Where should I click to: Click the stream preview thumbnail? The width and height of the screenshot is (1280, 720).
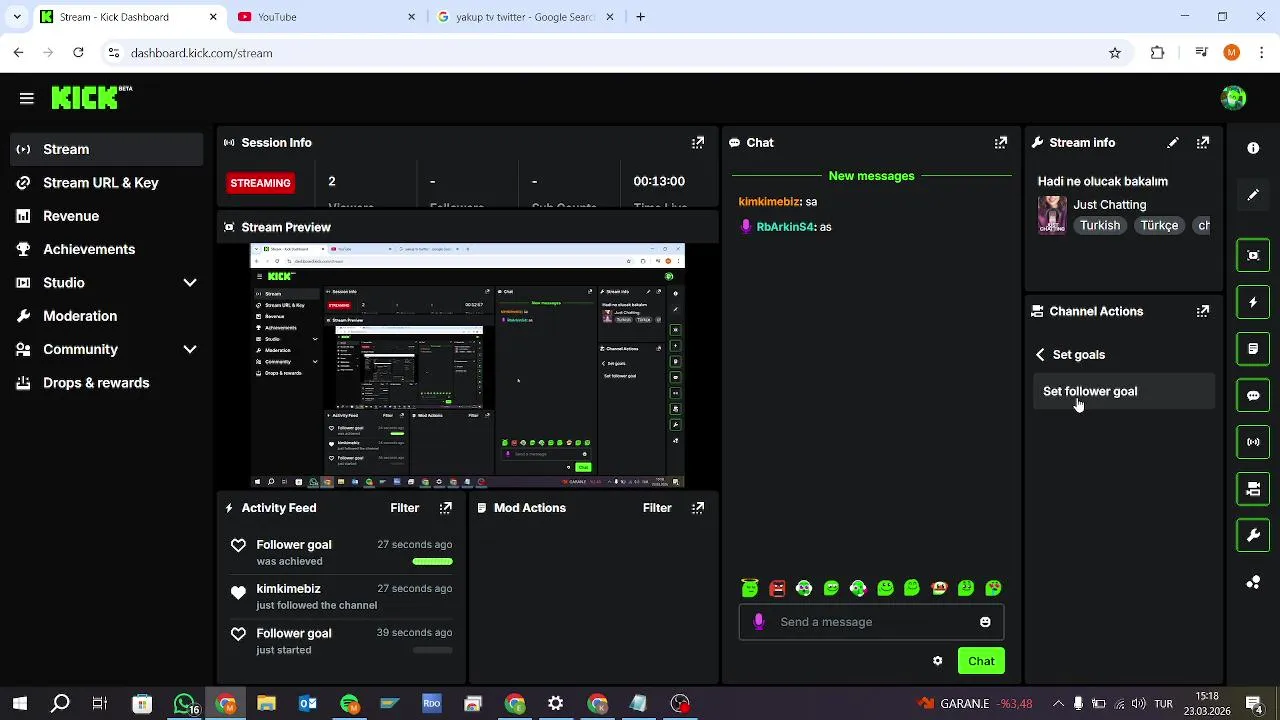(x=467, y=365)
